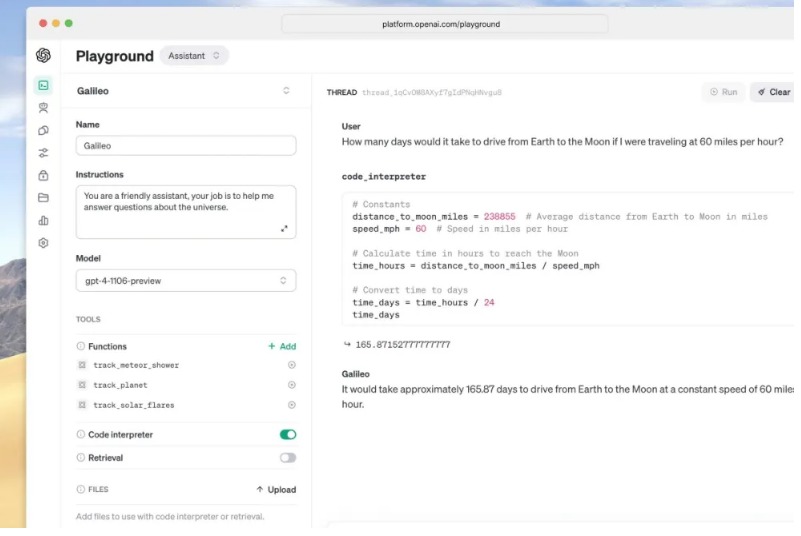Open the sliders sidebar icon
Screen dimensions: 801x536
(x=43, y=153)
